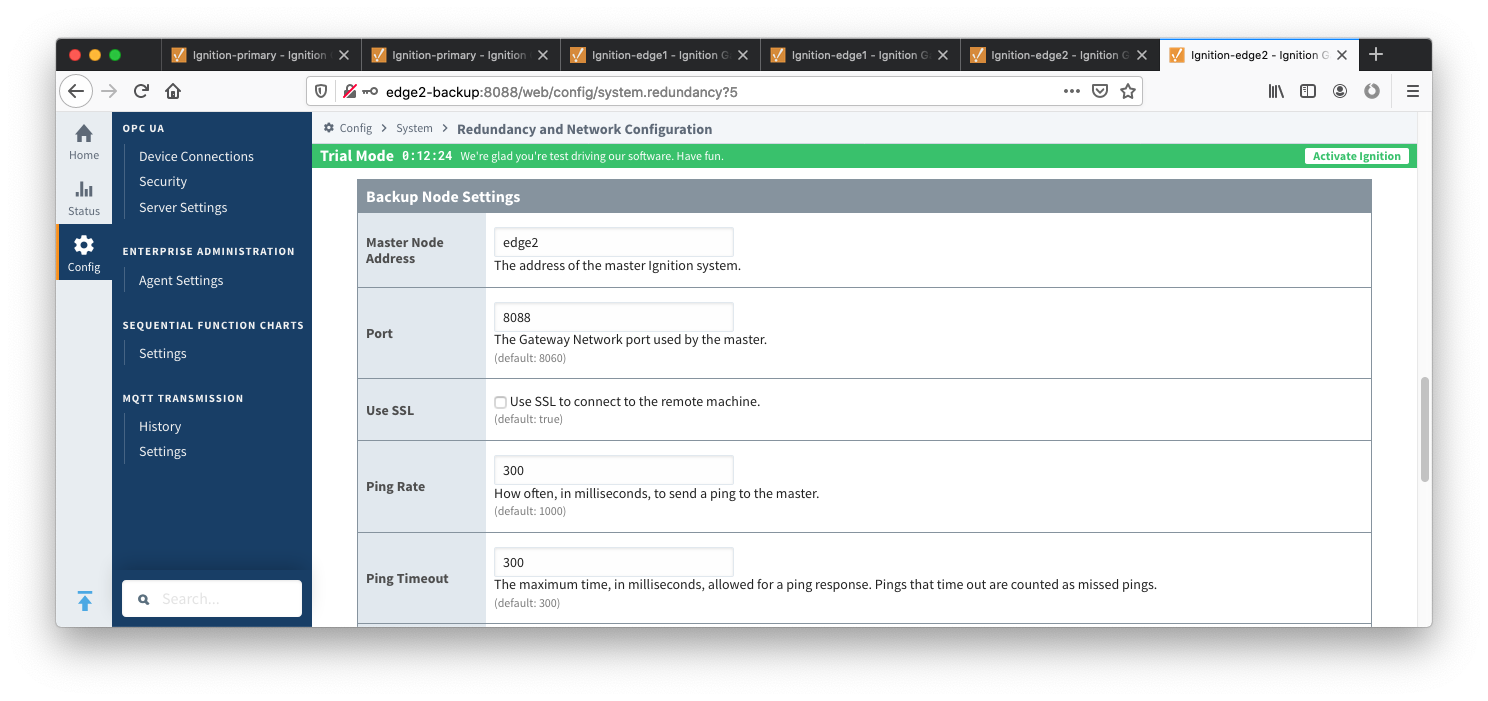Switch to the first Ignition-primary tab
The width and height of the screenshot is (1488, 701).
[x=260, y=55]
